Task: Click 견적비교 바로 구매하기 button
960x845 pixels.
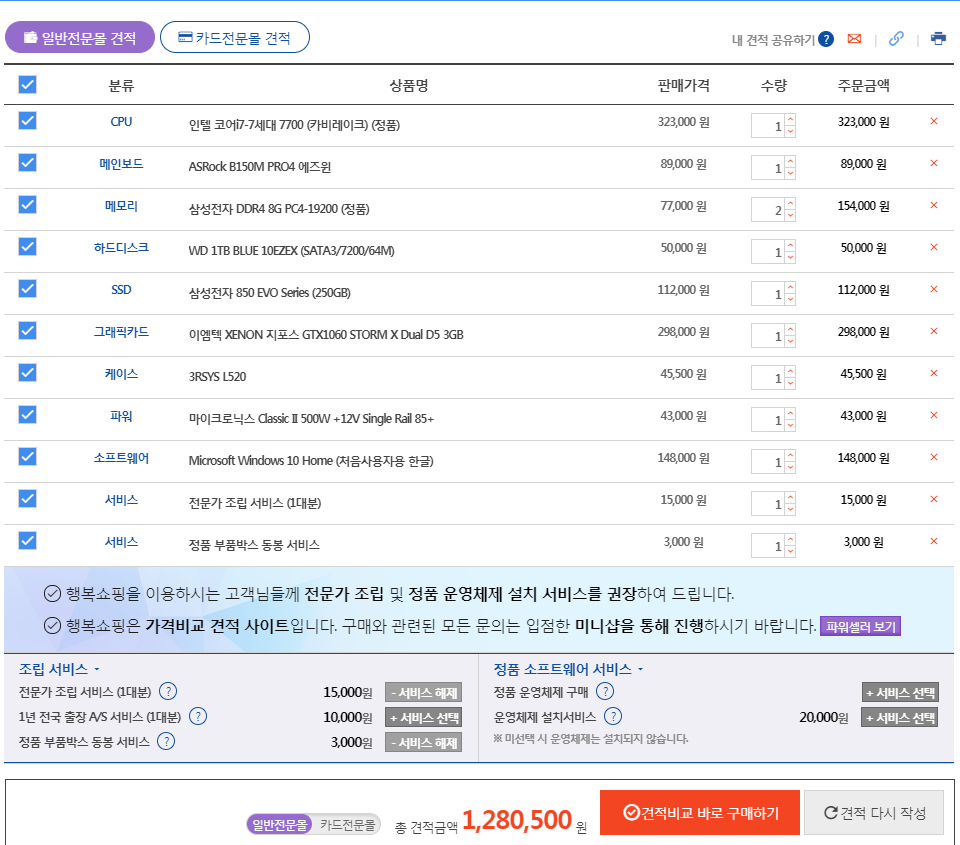Action: (699, 812)
